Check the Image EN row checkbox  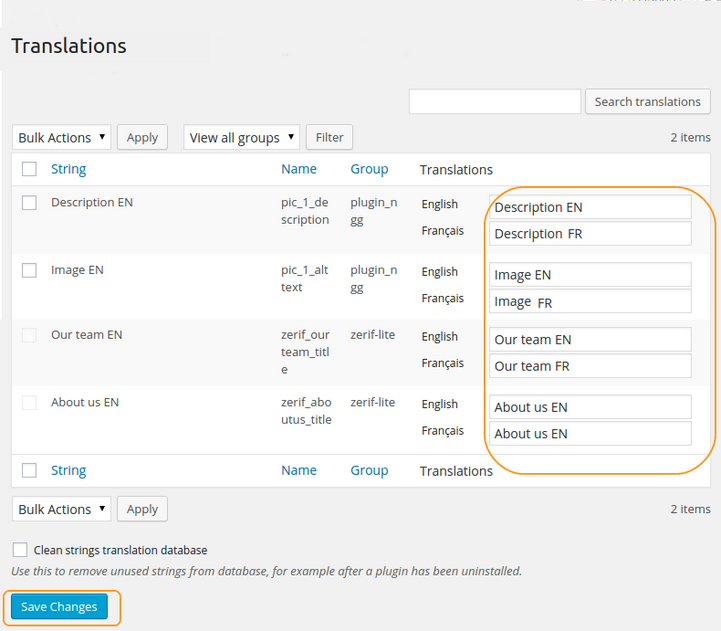coord(29,270)
